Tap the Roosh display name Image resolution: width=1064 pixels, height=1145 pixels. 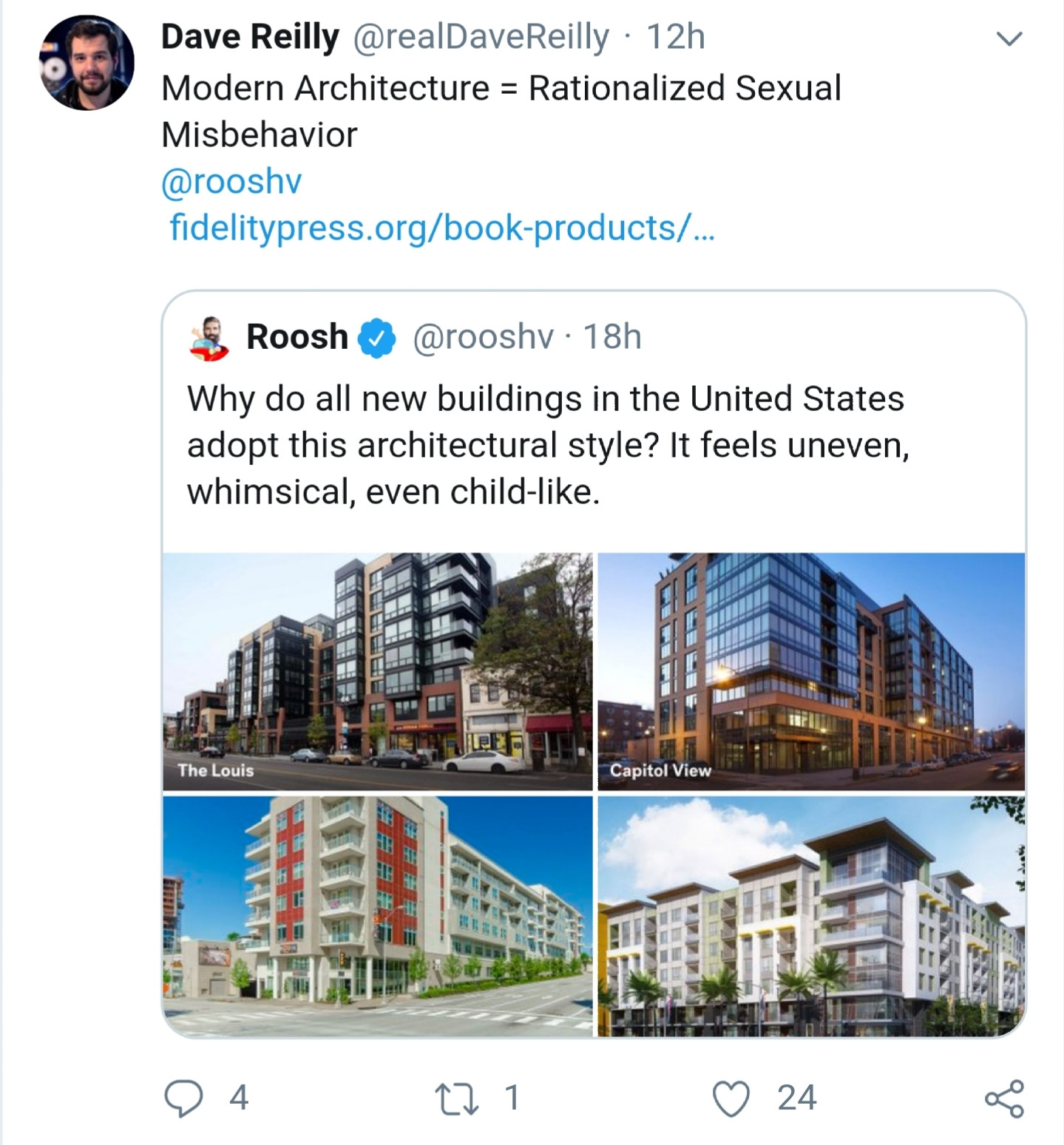tap(297, 337)
